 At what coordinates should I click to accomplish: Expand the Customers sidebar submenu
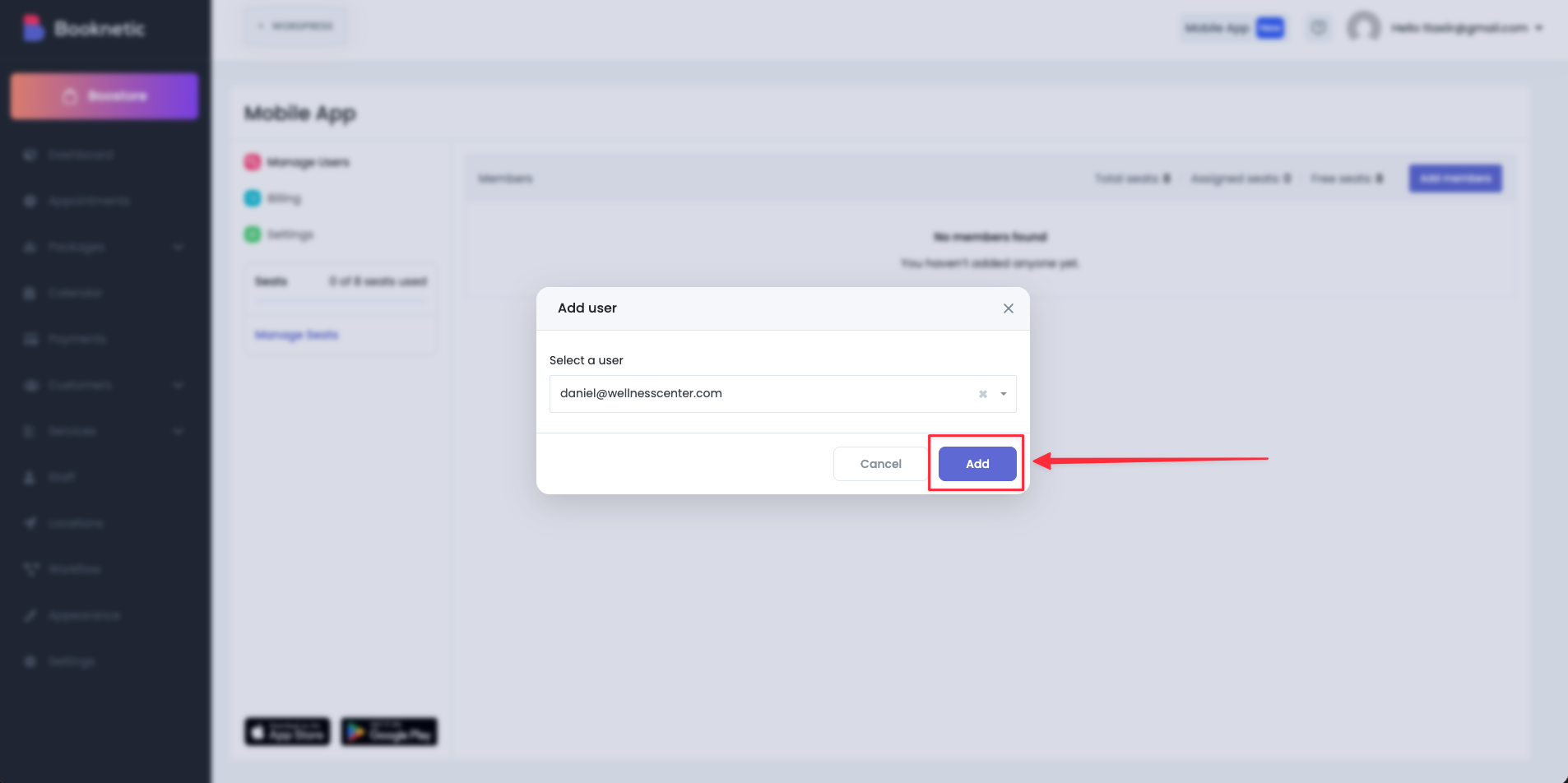click(x=178, y=385)
